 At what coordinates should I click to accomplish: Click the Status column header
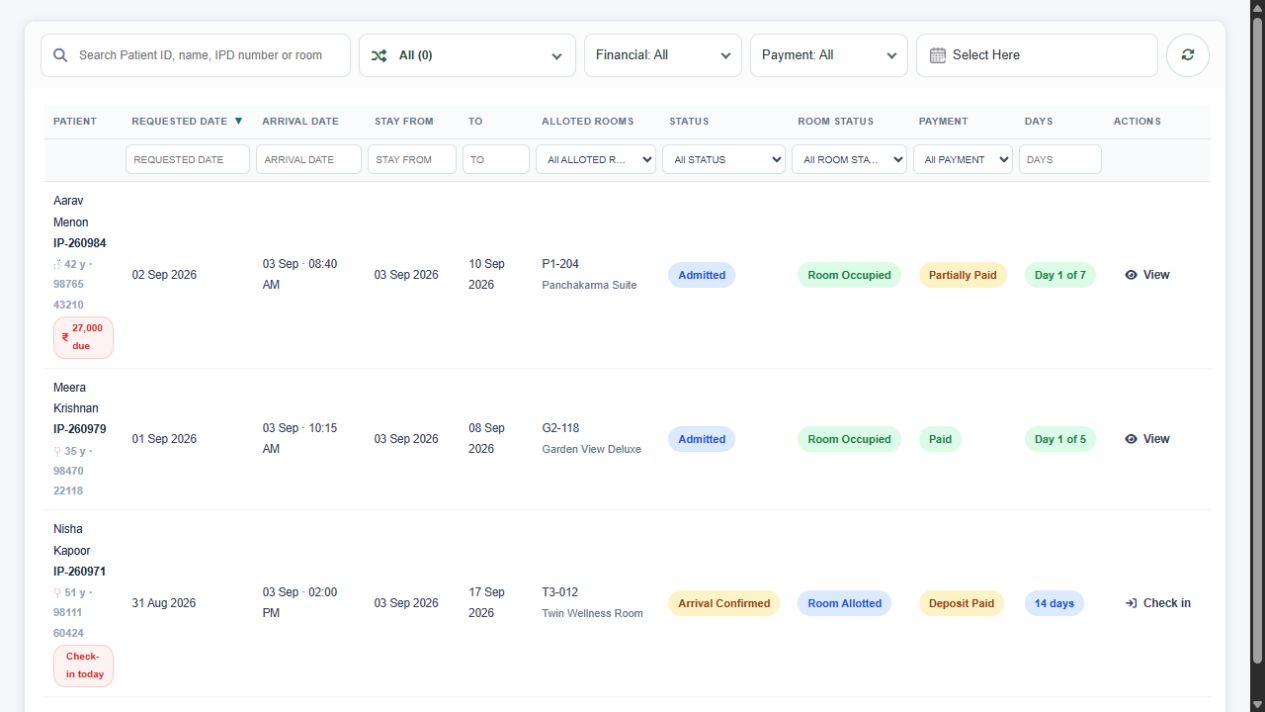[x=689, y=121]
